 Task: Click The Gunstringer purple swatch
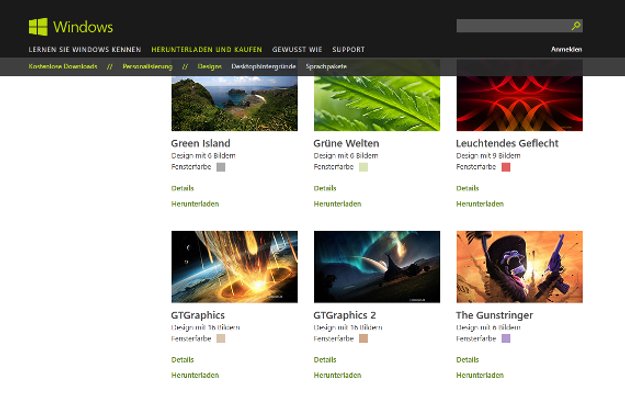pyautogui.click(x=506, y=339)
